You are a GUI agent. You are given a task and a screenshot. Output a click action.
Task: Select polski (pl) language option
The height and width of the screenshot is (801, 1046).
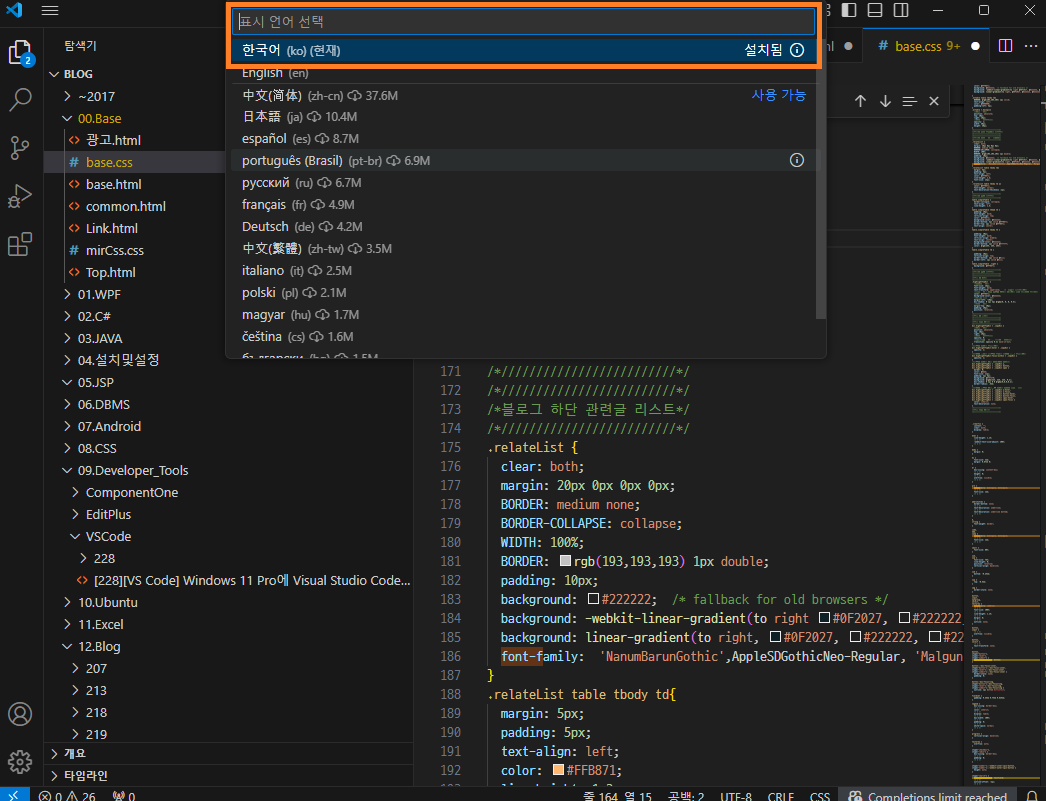tap(524, 293)
